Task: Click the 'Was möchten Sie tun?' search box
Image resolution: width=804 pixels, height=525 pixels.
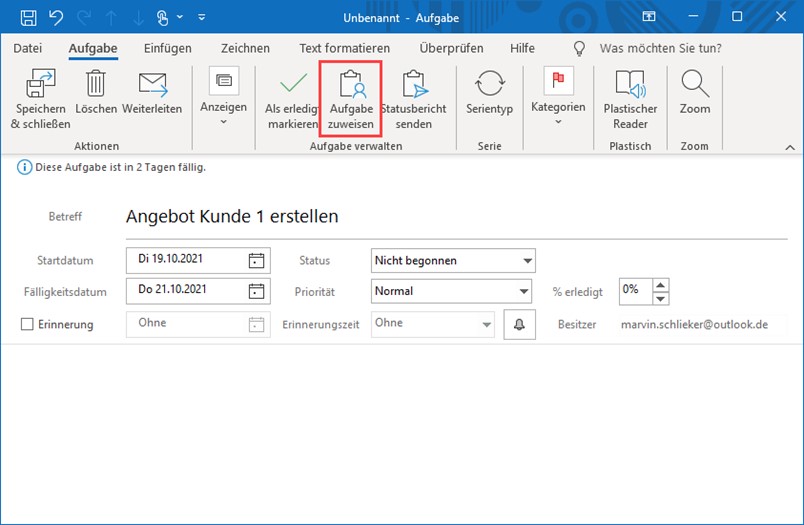Action: 660,48
